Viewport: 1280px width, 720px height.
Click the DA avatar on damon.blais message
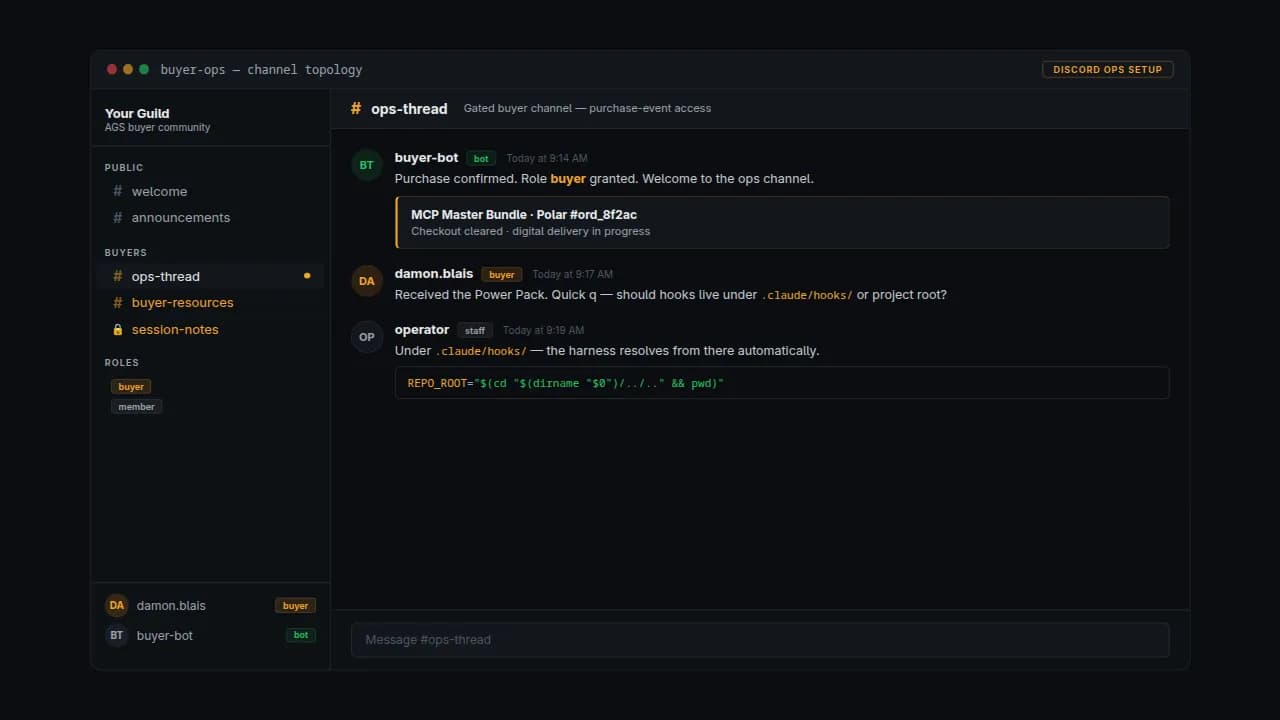[367, 281]
